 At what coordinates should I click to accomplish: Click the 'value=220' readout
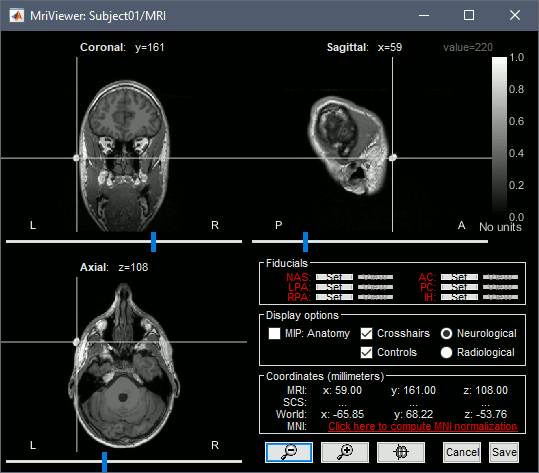coord(468,47)
